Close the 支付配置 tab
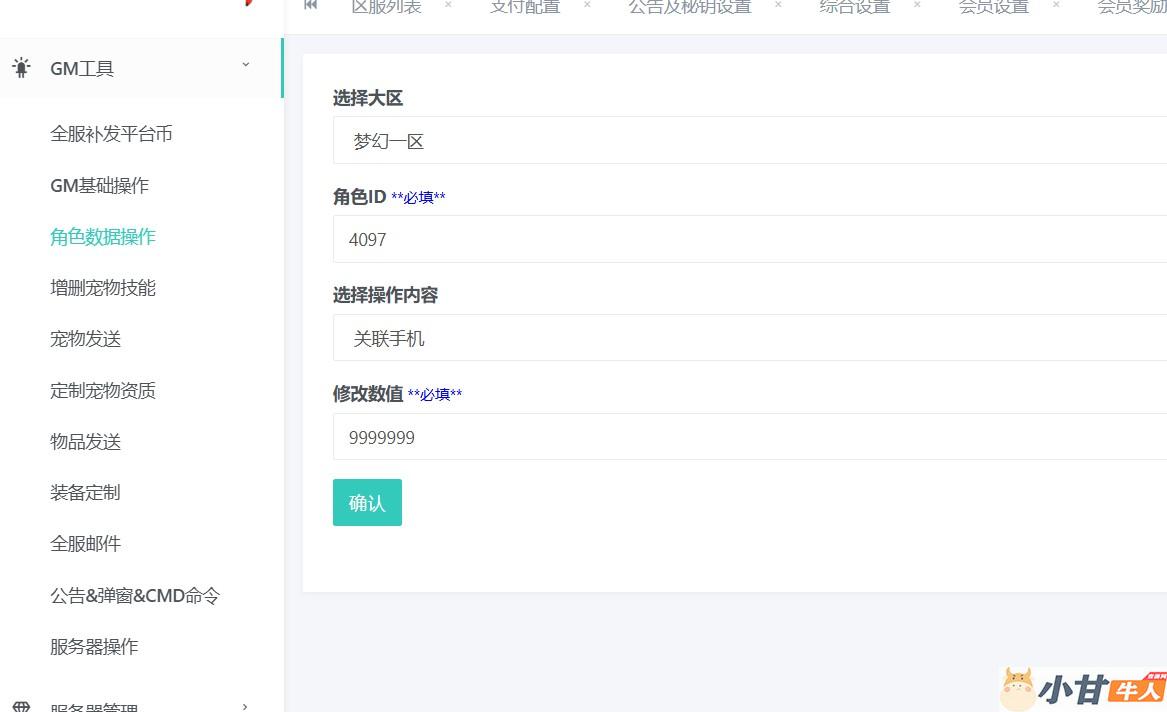The image size is (1167, 712). (x=587, y=5)
